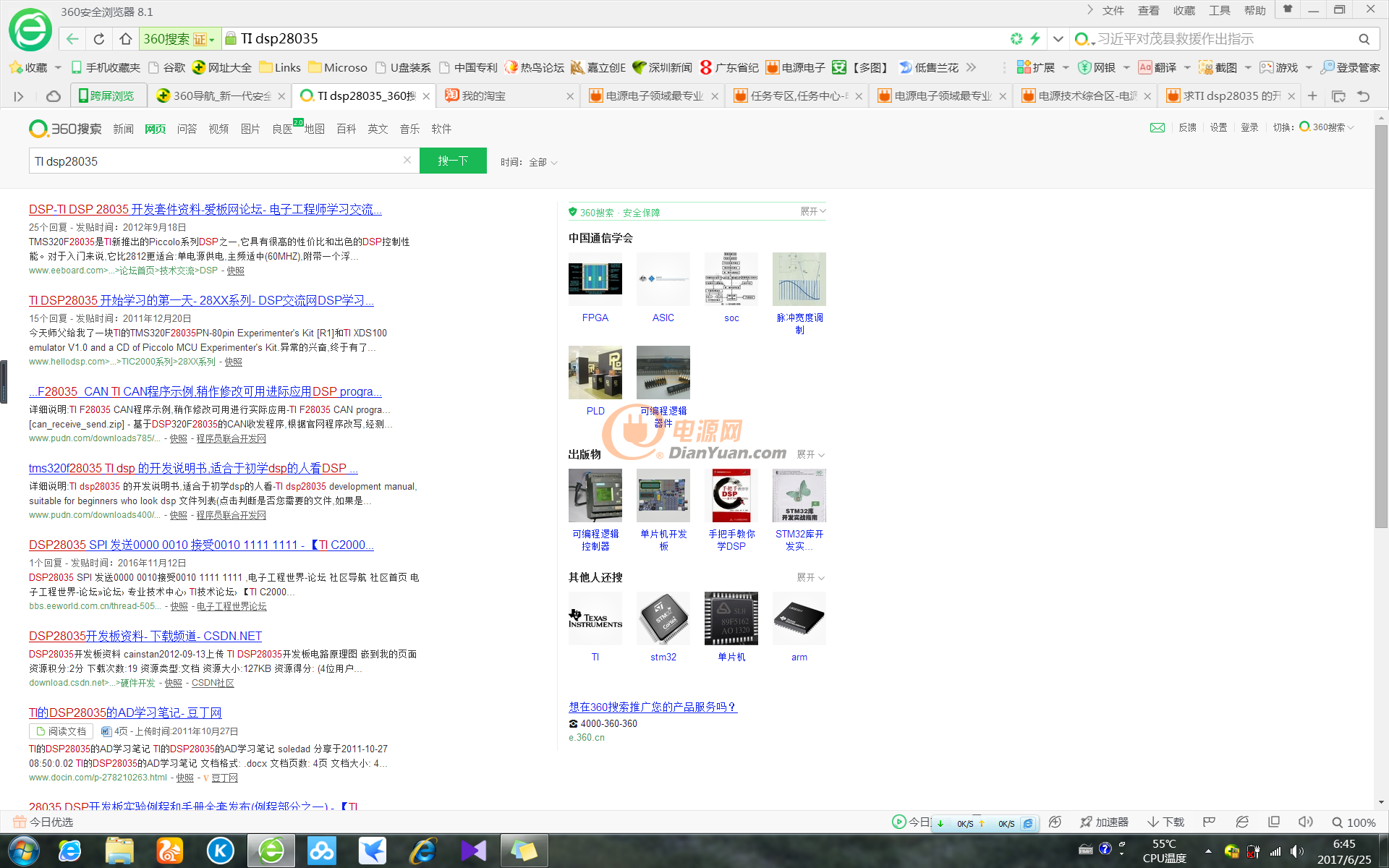Open the 网银 online banking tool
This screenshot has height=868, width=1389.
[x=1097, y=67]
